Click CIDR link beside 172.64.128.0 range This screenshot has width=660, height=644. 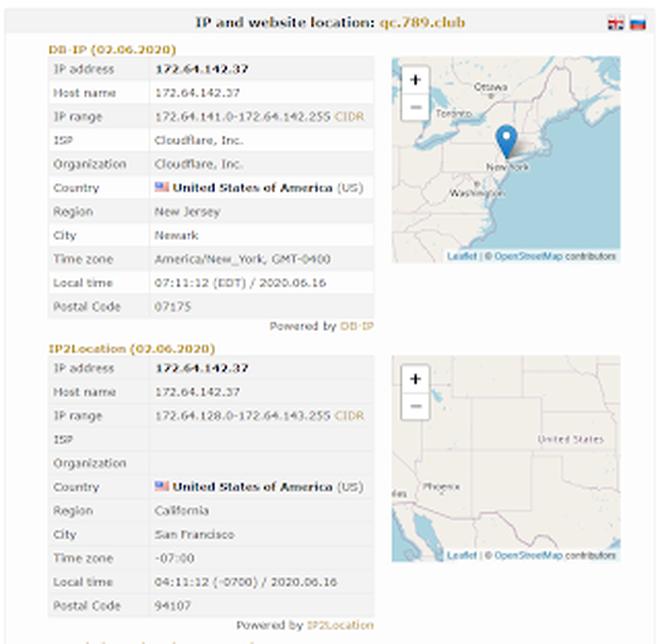pos(349,416)
